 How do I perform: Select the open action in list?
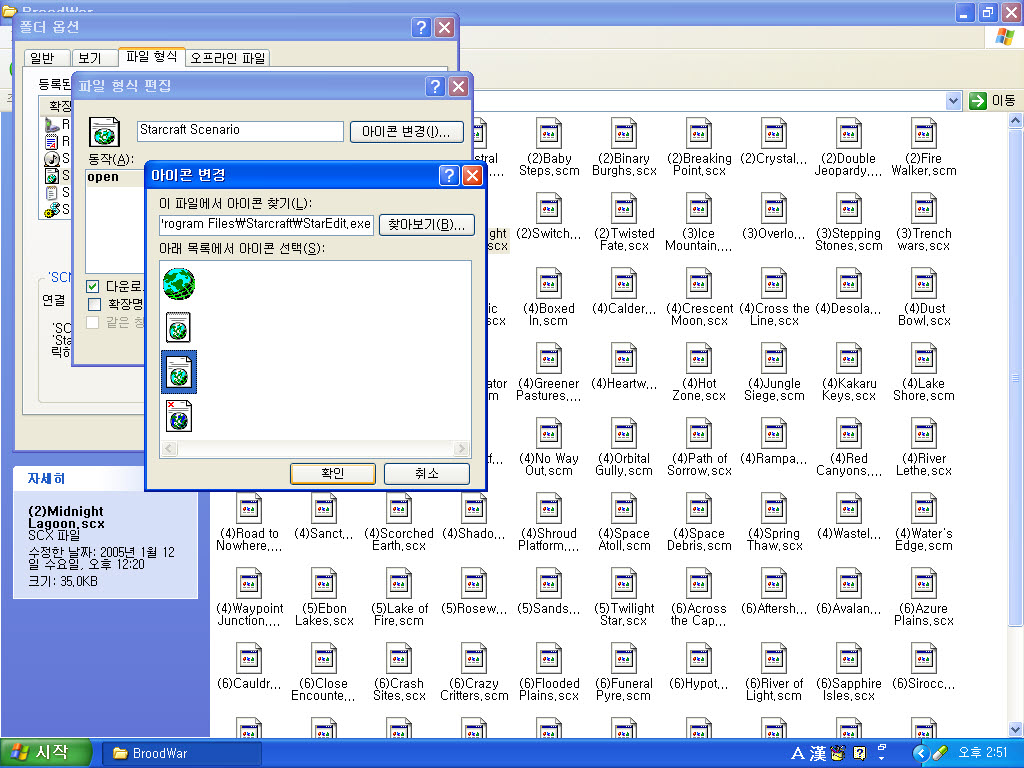point(103,177)
